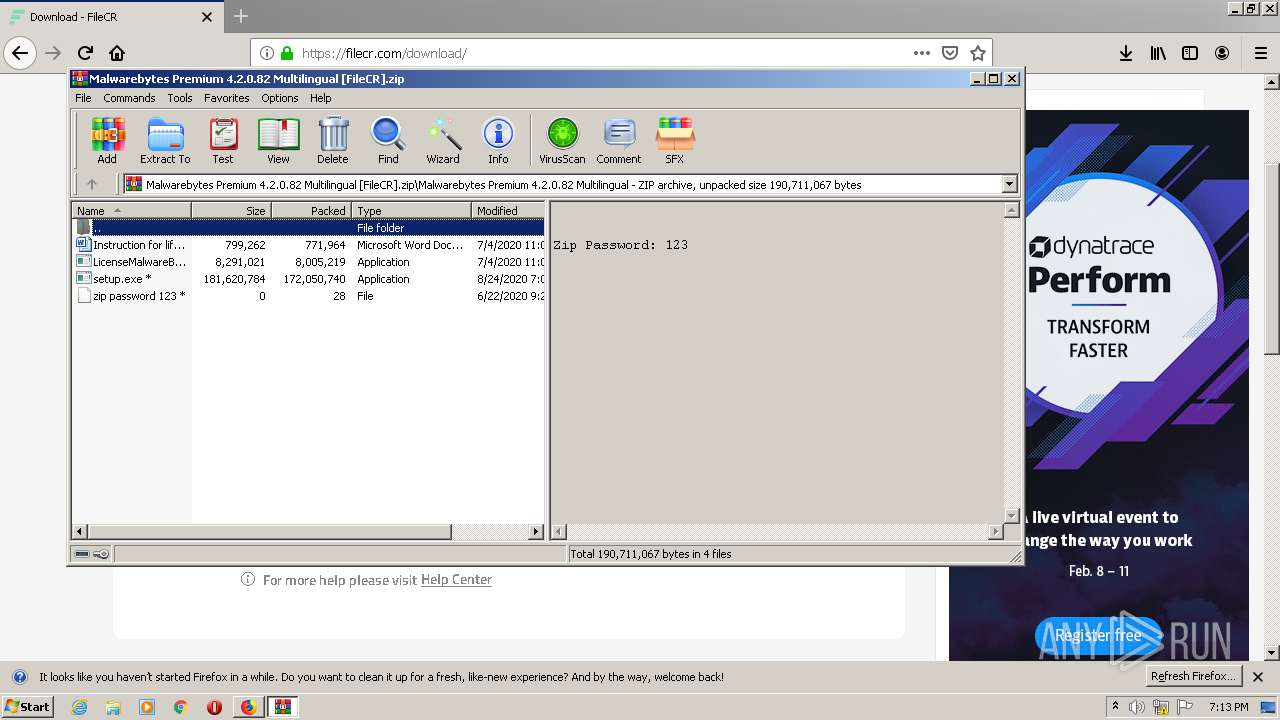
Task: Select the 'zip password 123' file
Action: pyautogui.click(x=309, y=296)
